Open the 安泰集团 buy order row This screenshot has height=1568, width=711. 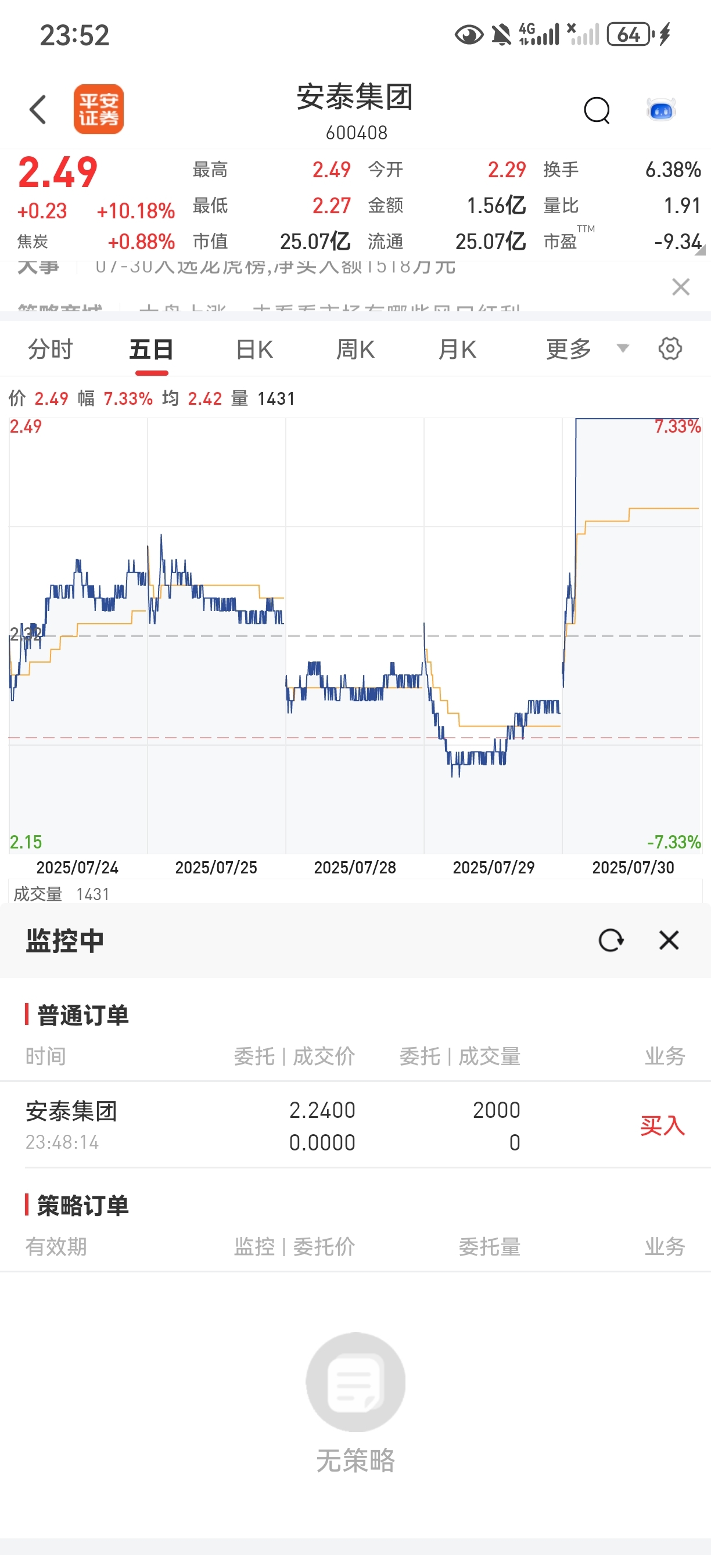355,1125
